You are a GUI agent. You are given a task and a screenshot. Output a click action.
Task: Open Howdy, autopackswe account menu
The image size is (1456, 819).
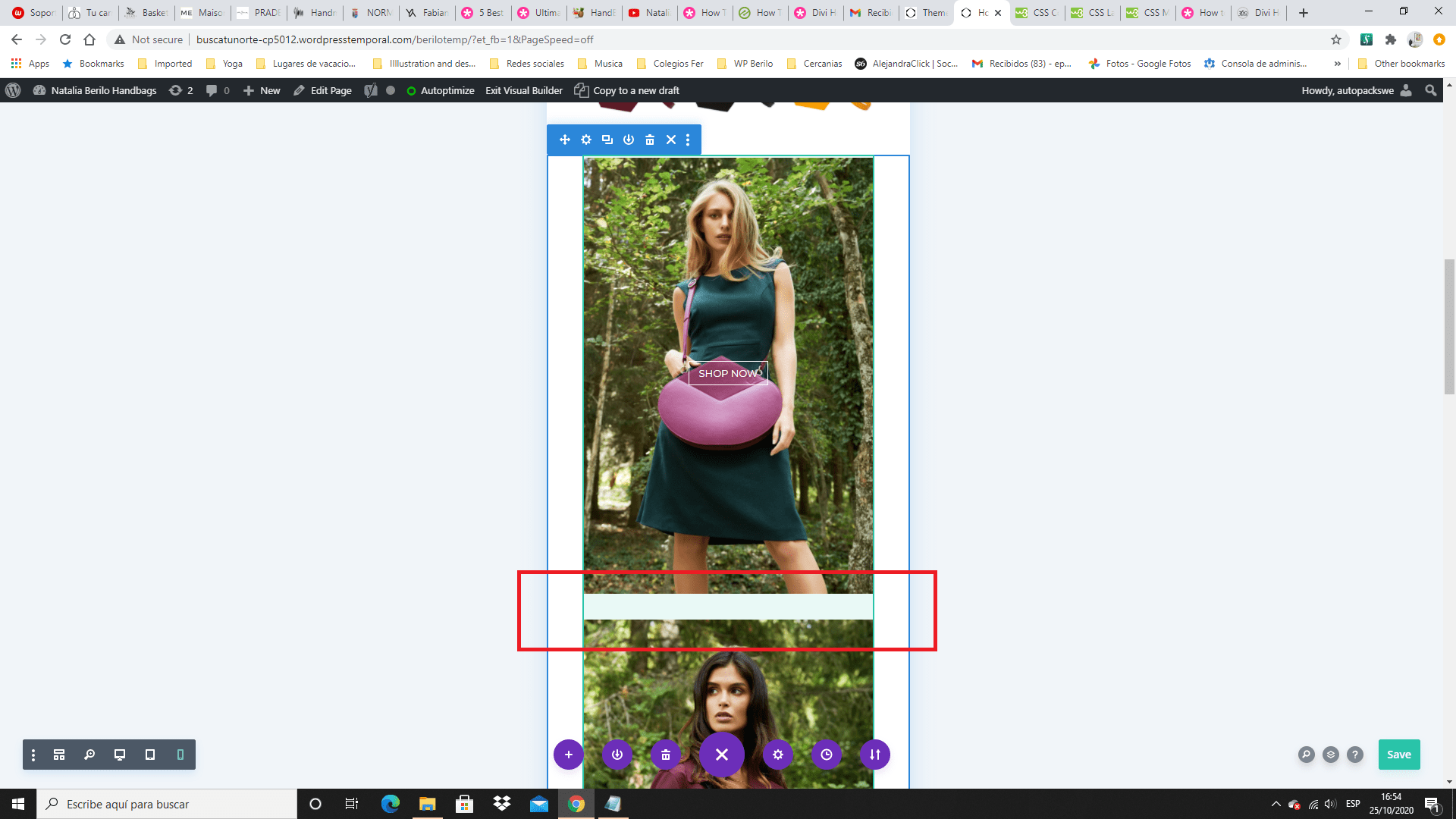click(x=1356, y=90)
